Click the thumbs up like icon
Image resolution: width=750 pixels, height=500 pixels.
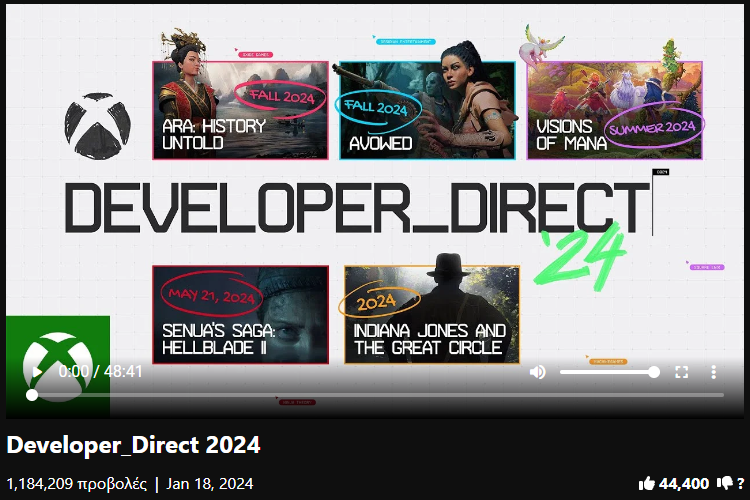tap(647, 484)
